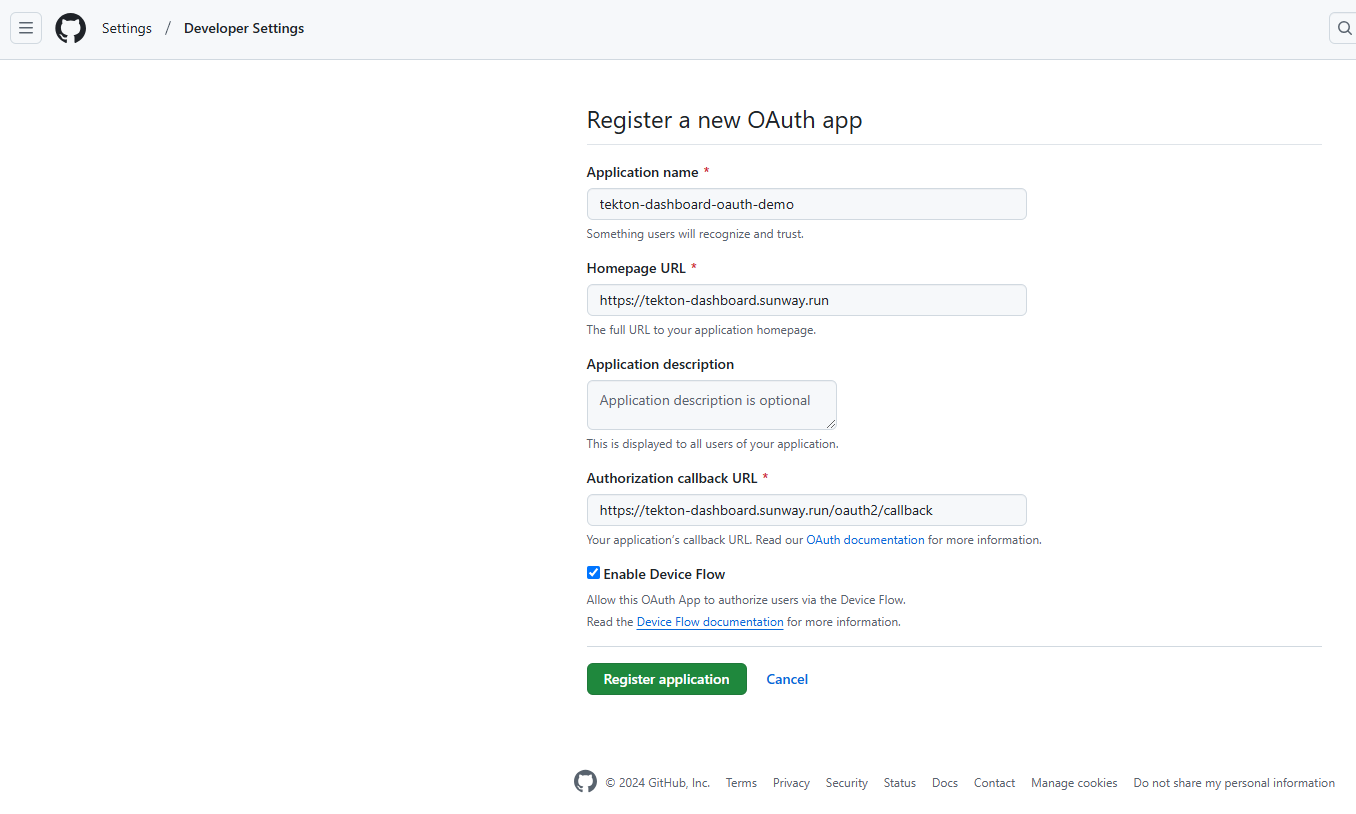The height and width of the screenshot is (814, 1356).
Task: Click the GitHub octocat logo in the header
Action: click(70, 27)
